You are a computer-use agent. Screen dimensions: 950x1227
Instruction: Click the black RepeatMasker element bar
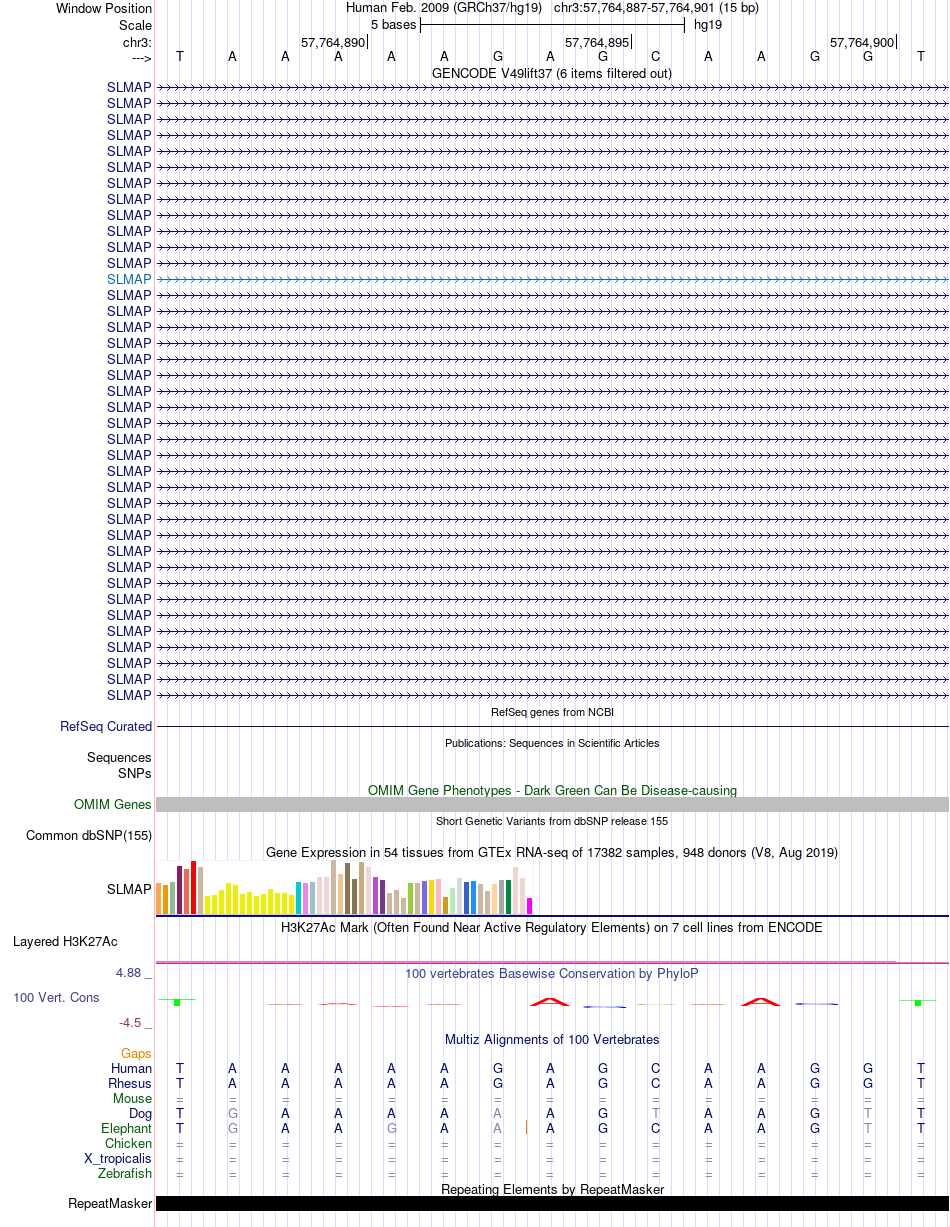pos(552,1204)
